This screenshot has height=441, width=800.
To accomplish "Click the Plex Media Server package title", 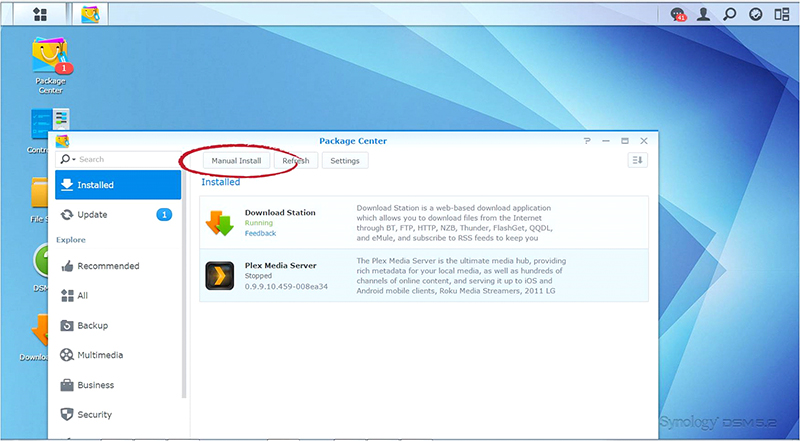I will click(281, 265).
